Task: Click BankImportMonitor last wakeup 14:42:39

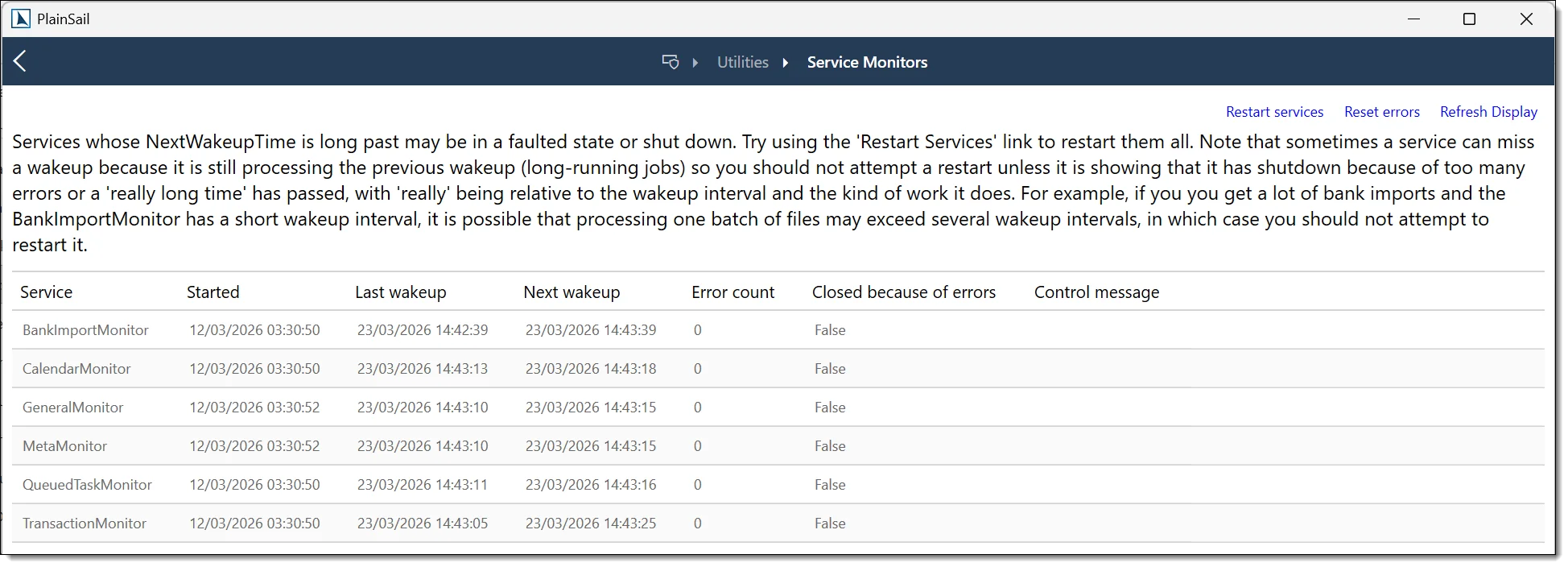Action: coord(423,330)
